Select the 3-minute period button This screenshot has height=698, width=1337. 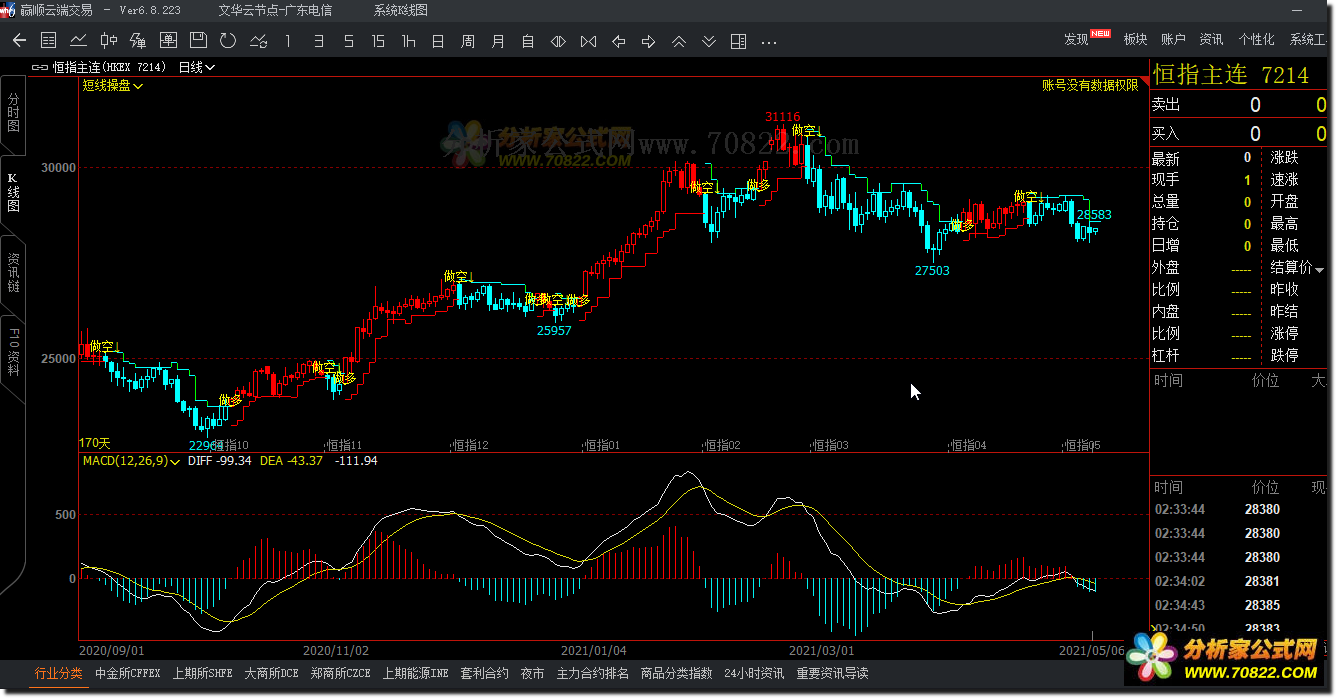318,41
